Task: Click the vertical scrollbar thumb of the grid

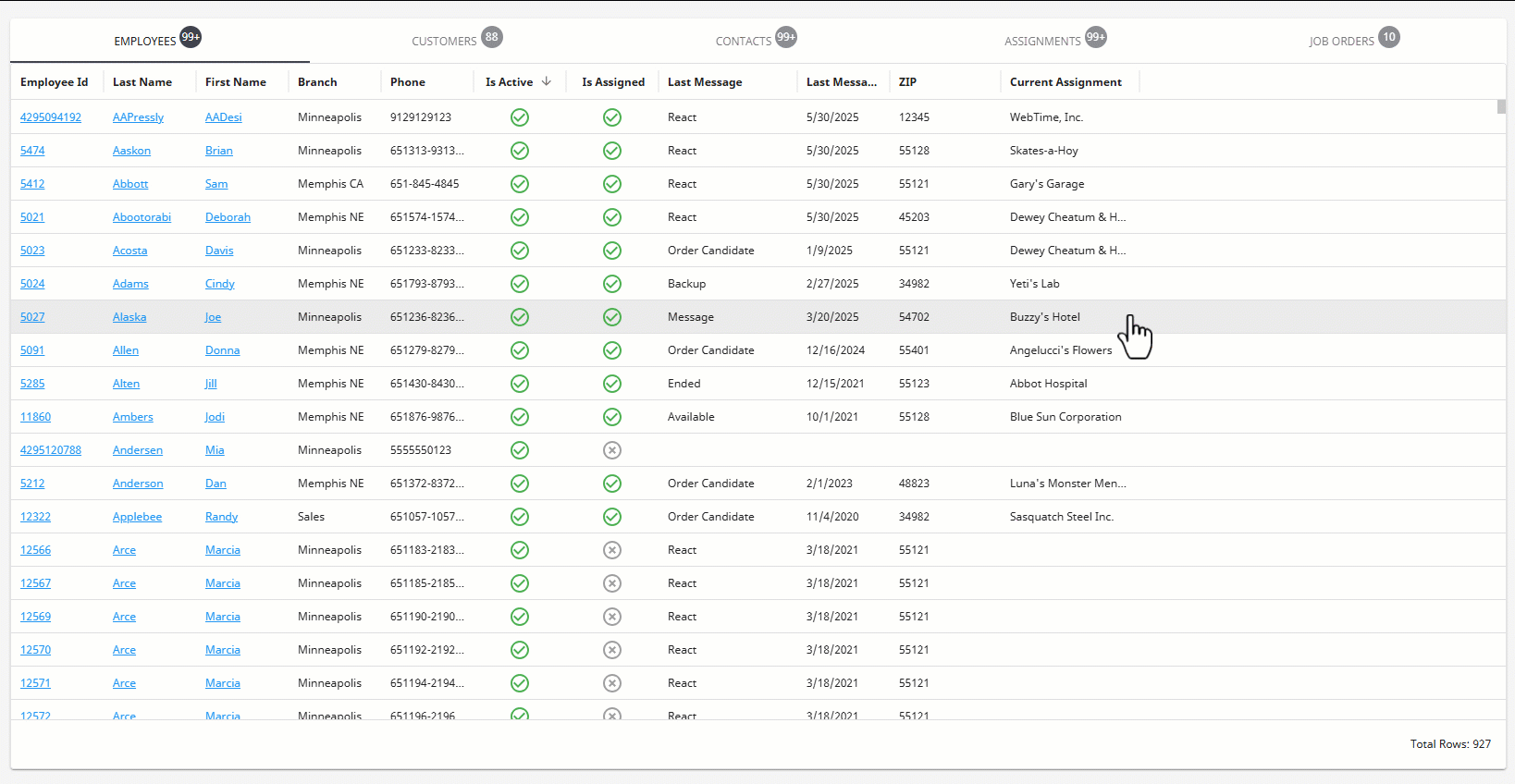Action: coord(1501,106)
